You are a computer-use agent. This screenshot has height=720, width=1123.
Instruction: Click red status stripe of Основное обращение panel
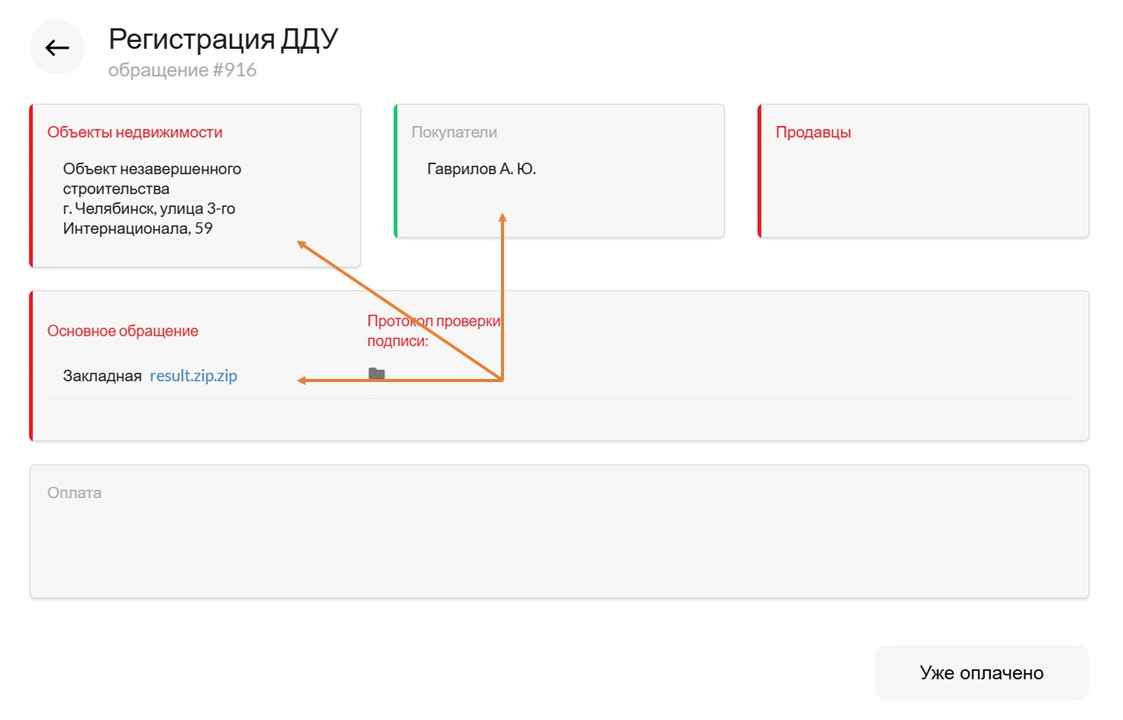pyautogui.click(x=32, y=365)
